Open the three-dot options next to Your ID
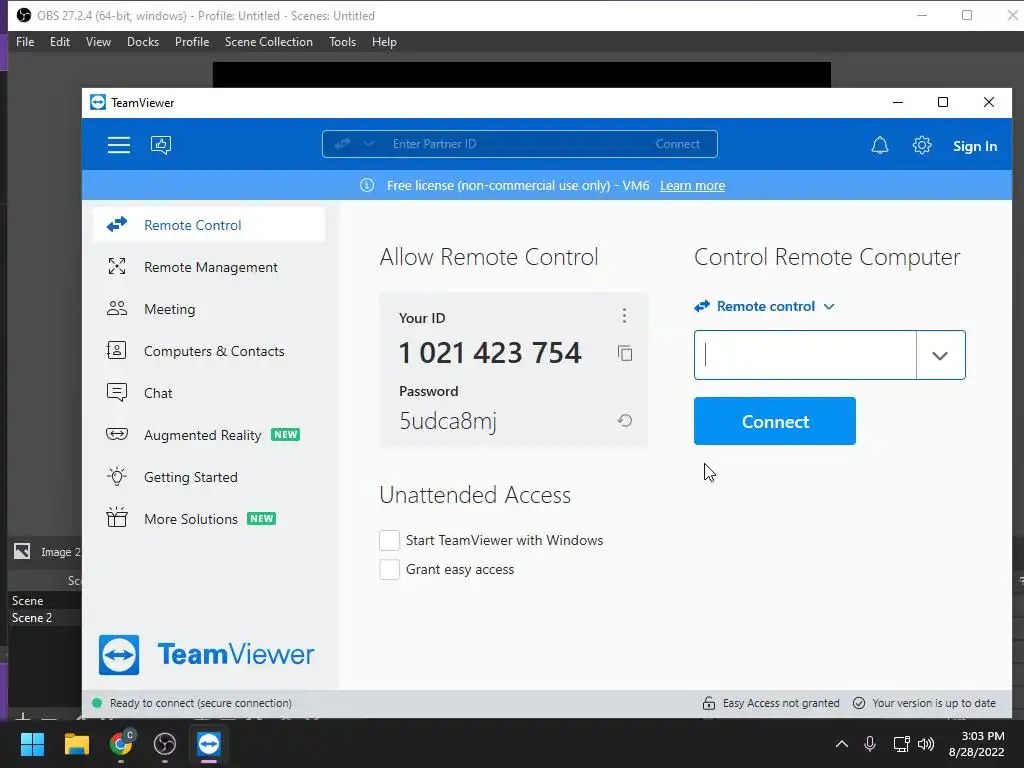 (x=624, y=316)
